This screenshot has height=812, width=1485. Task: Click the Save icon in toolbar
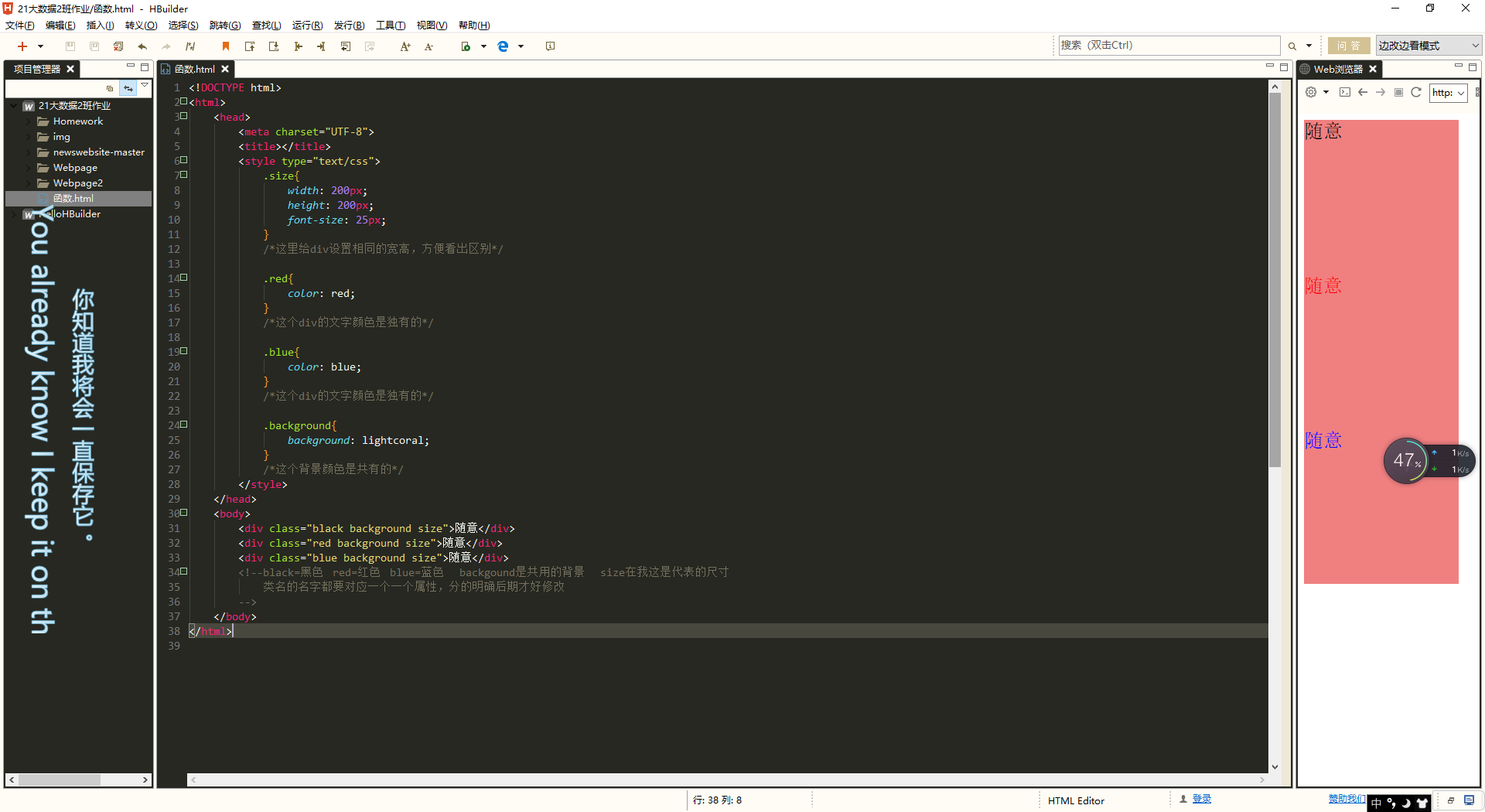tap(70, 46)
